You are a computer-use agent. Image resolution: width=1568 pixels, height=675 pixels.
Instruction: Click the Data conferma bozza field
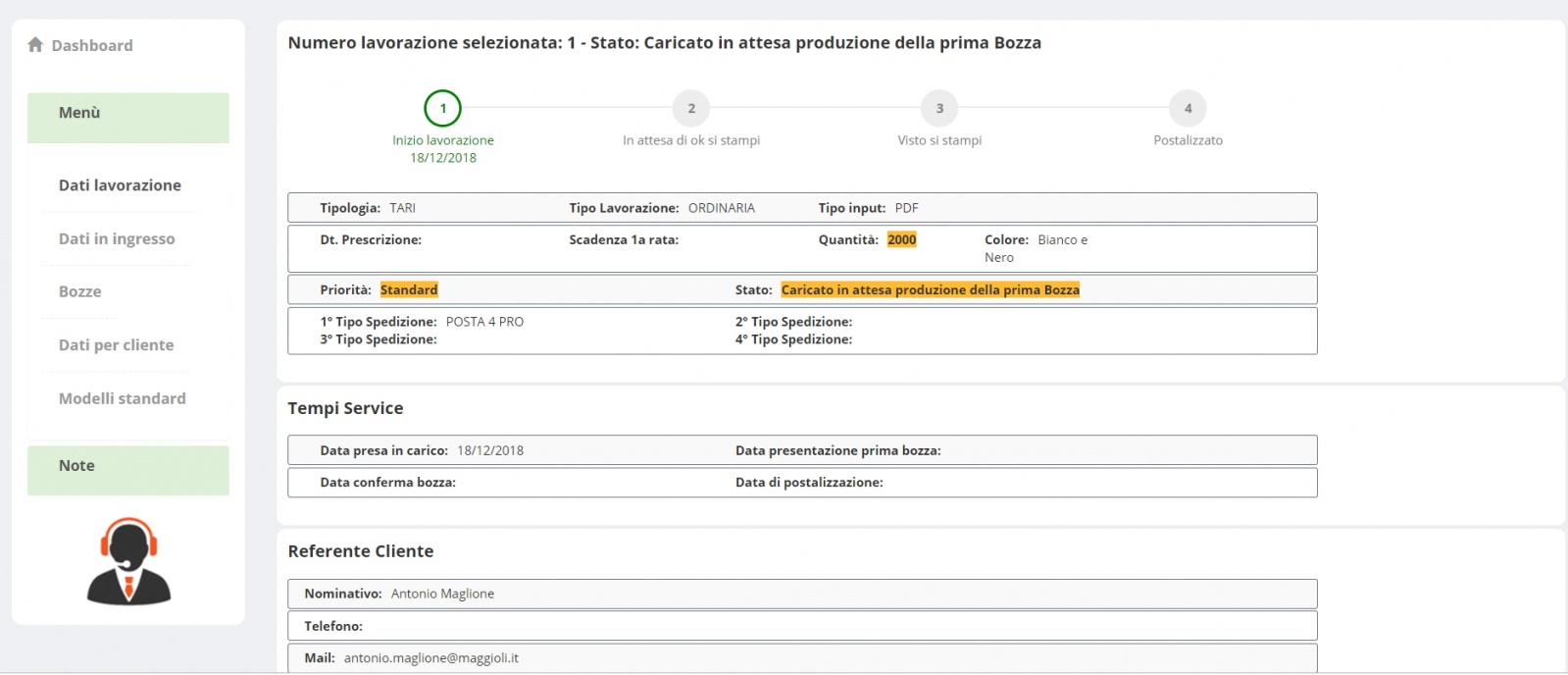pos(388,483)
